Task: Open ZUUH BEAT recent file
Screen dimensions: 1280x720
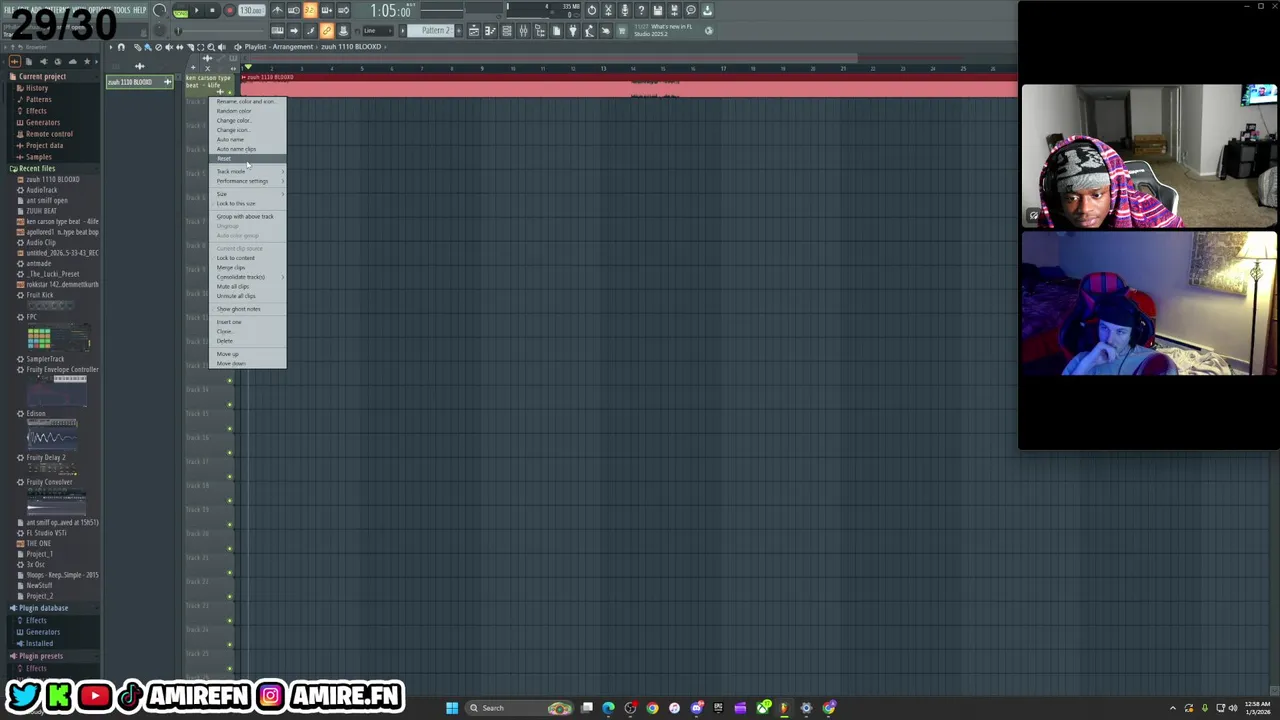Action: pos(41,211)
